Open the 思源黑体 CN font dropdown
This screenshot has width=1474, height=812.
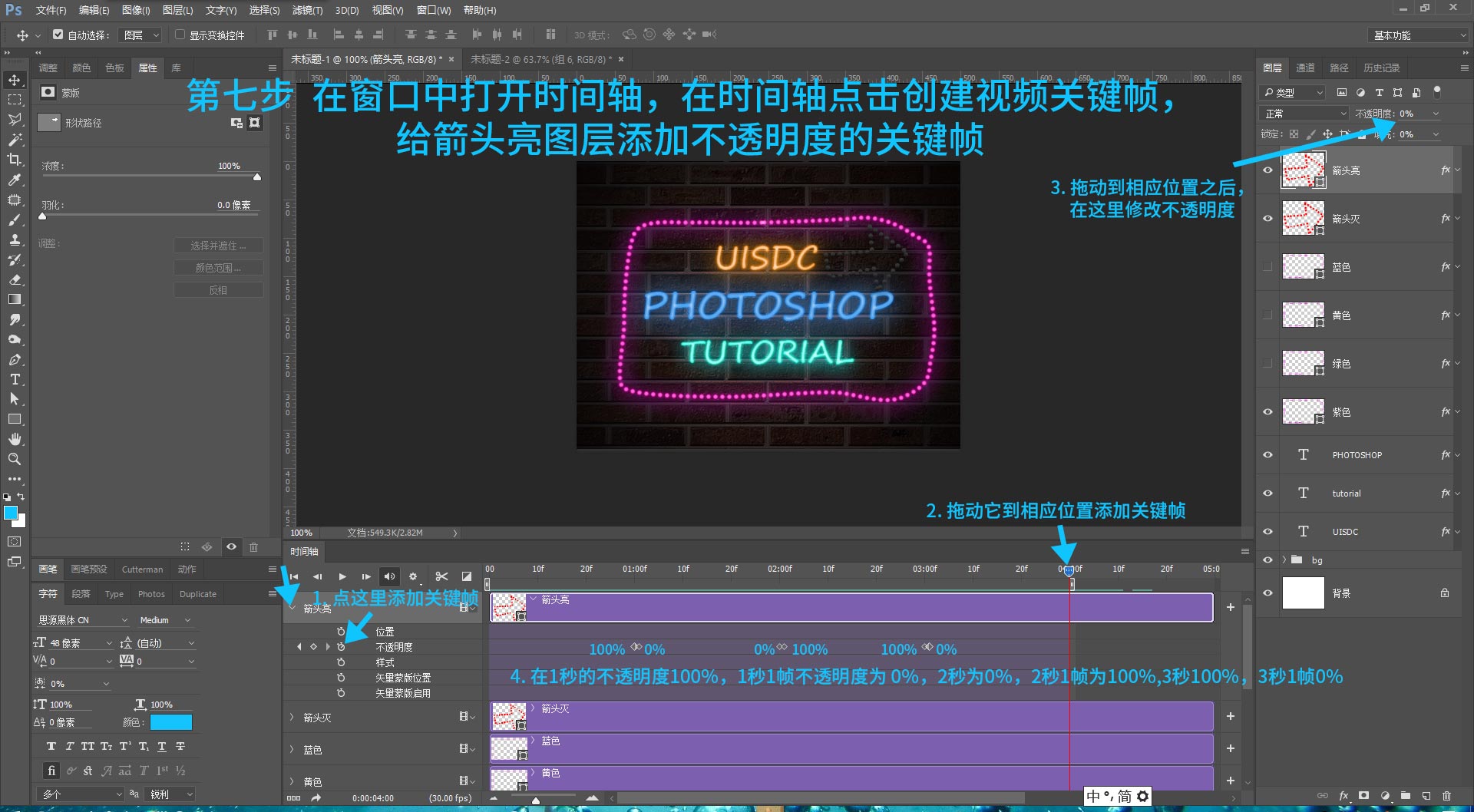click(82, 620)
